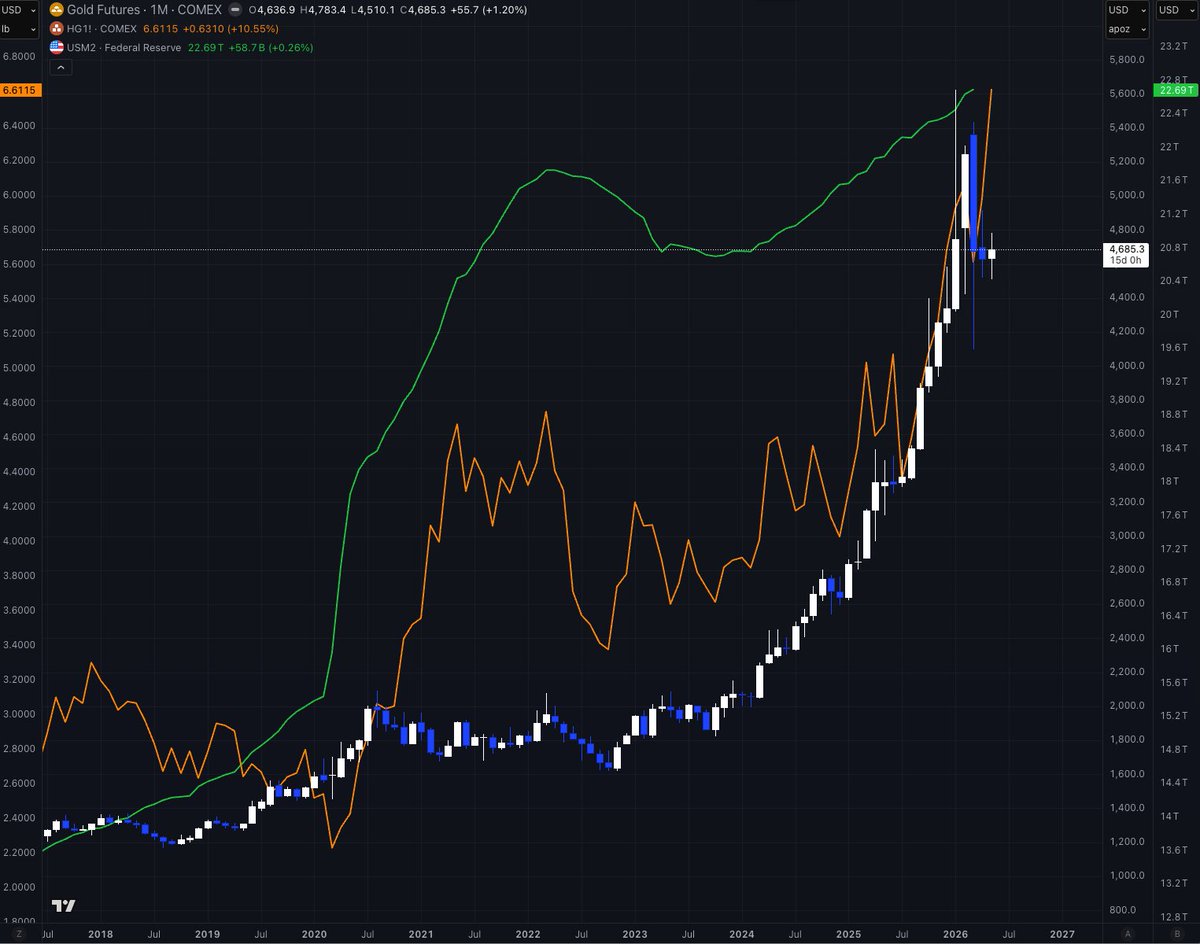The width and height of the screenshot is (1200, 944).
Task: Open the gold axis USD currency dropdown
Action: pyautogui.click(x=1125, y=9)
